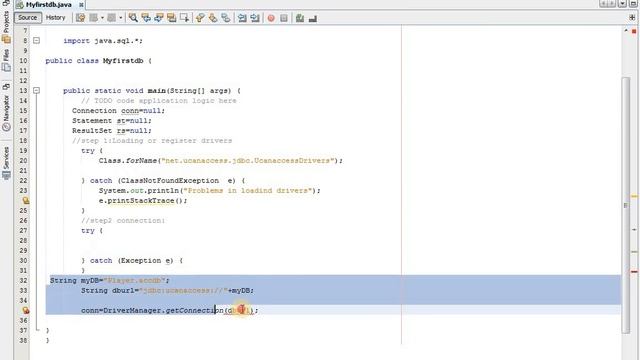The image size is (640, 360).
Task: Click 'String myDB=' line 32
Action: pos(109,281)
